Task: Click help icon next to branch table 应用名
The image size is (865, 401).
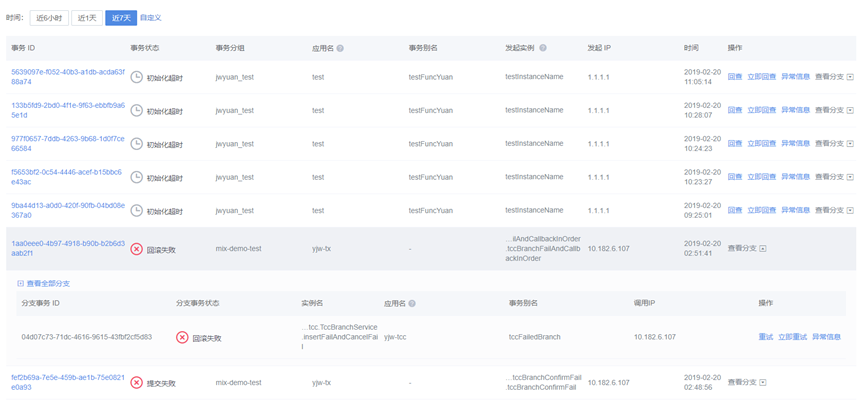Action: tap(412, 303)
